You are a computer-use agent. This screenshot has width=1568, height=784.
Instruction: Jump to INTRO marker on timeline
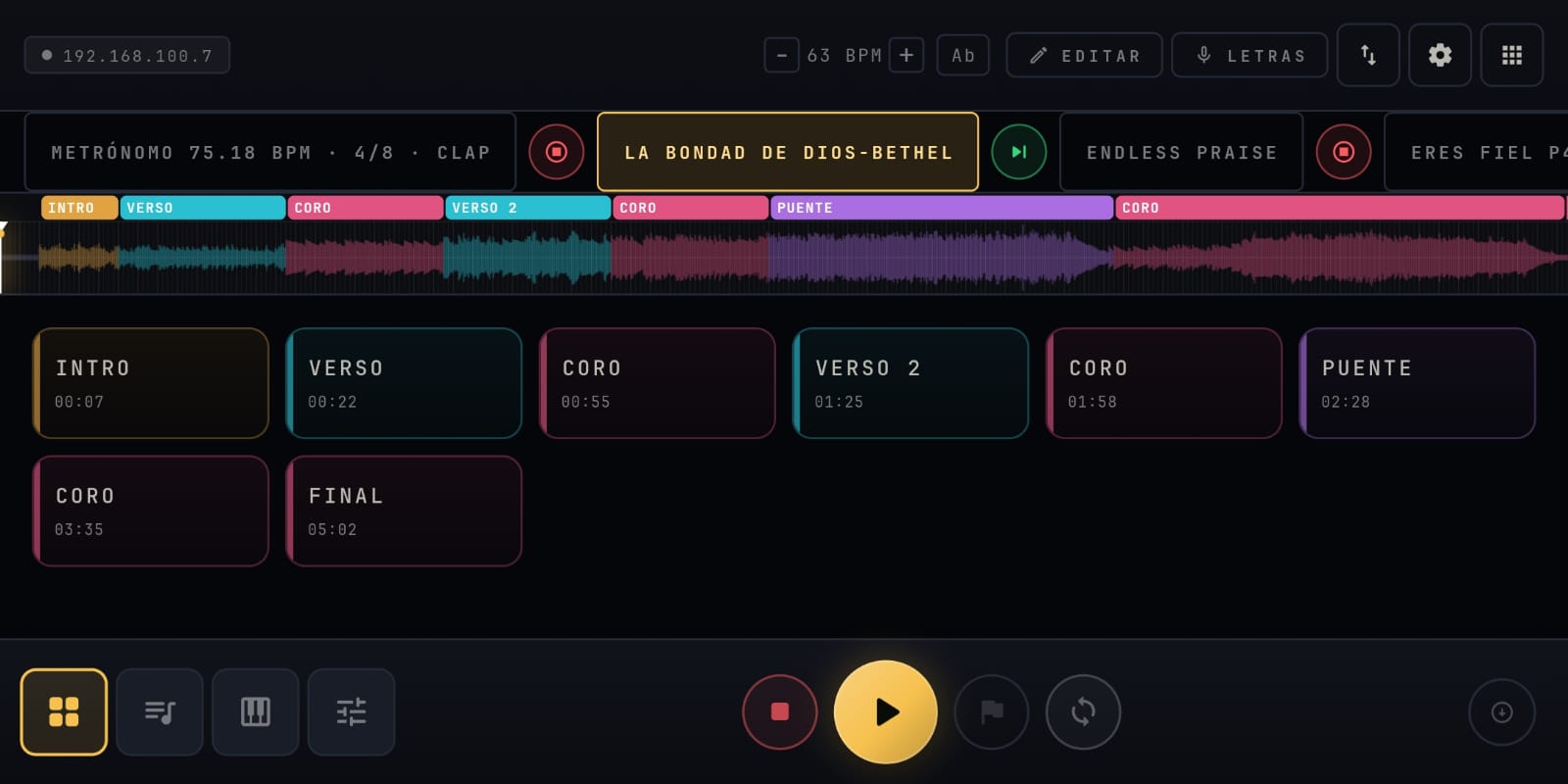79,208
